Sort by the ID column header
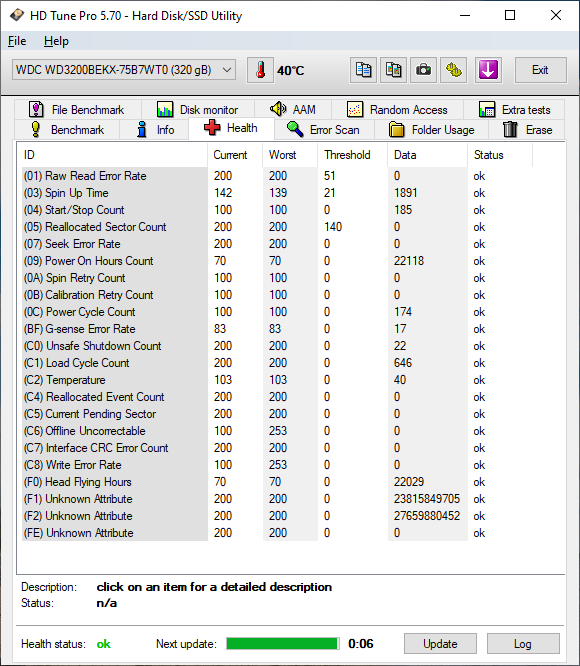580x666 pixels. (x=113, y=155)
